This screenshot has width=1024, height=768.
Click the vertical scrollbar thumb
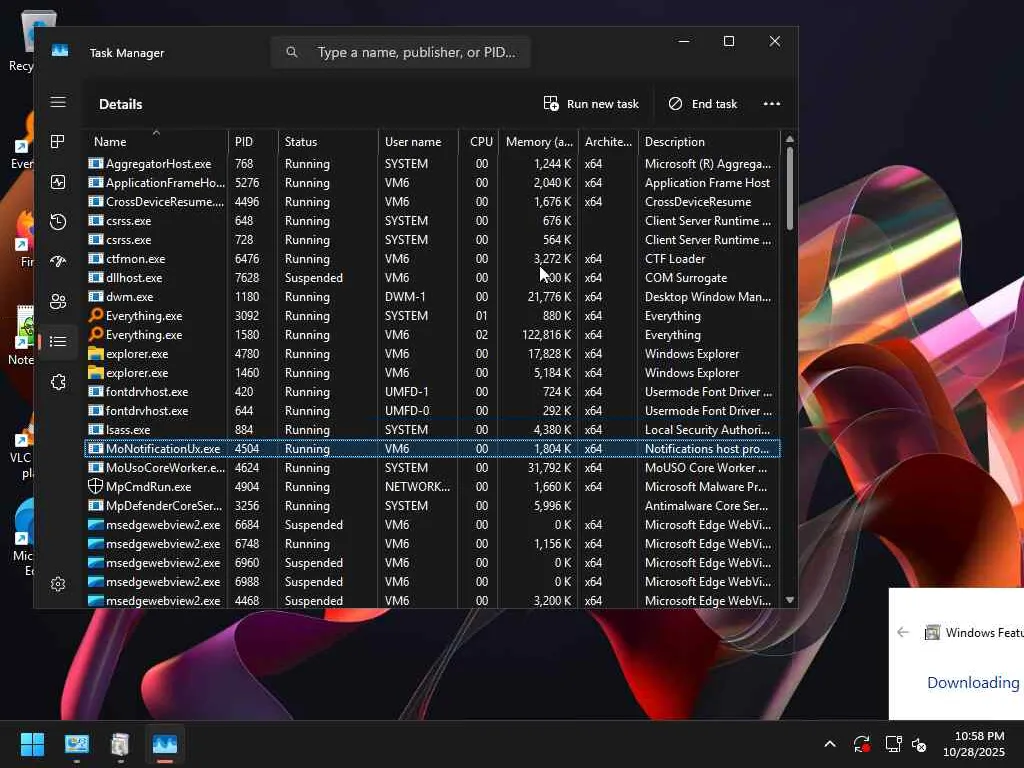790,188
